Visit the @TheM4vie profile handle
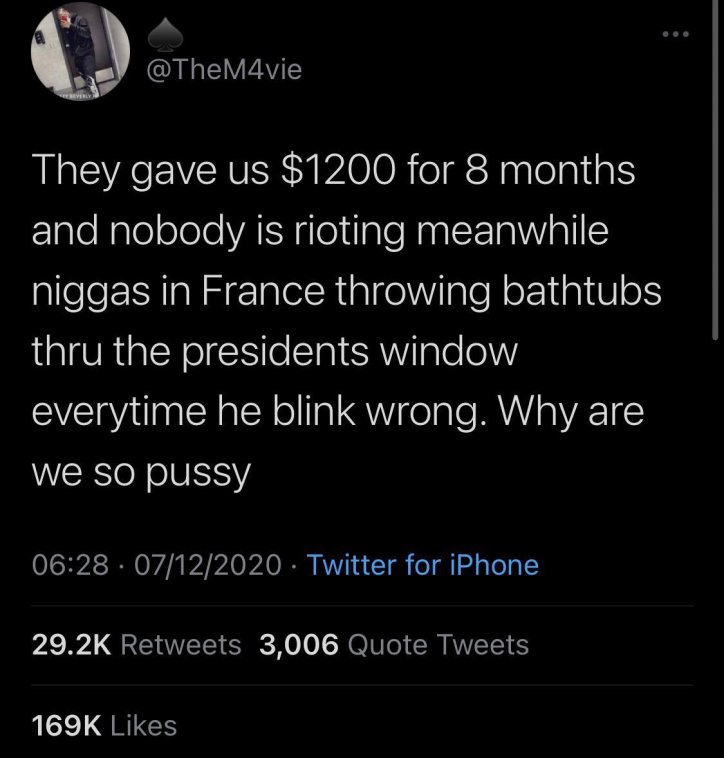The height and width of the screenshot is (758, 724). click(x=224, y=69)
